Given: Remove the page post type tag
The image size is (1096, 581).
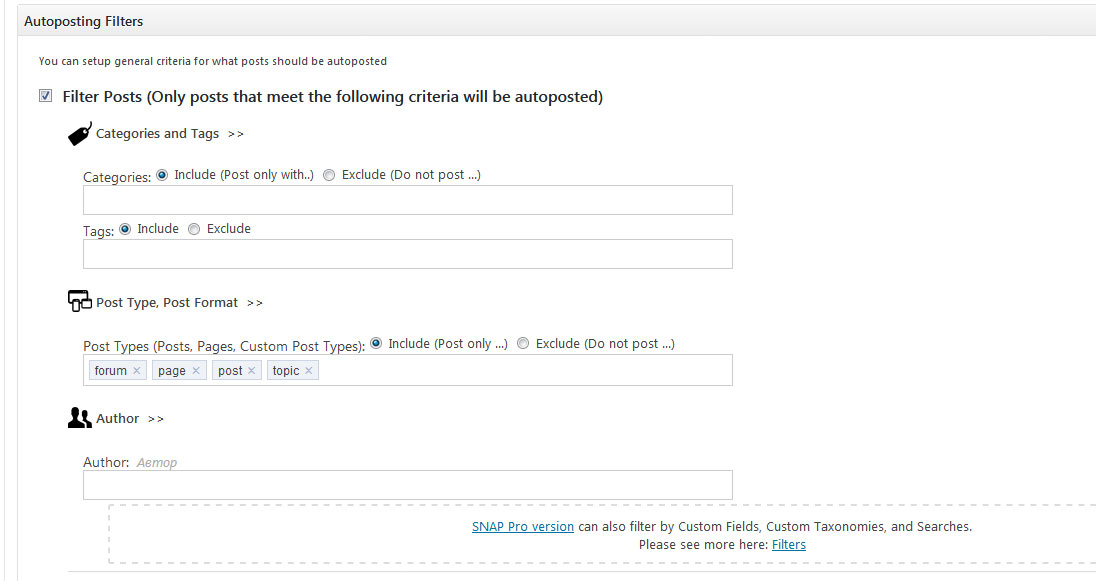Looking at the screenshot, I should point(196,371).
